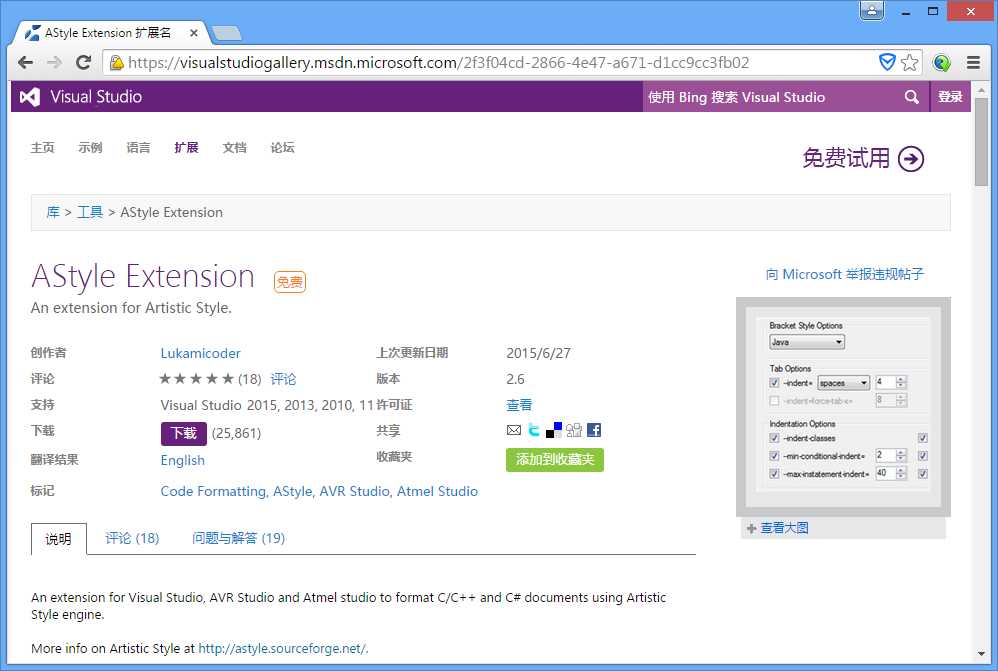Switch to the 问题与解答 (19) tab
Screen dimensions: 998x671
pyautogui.click(x=239, y=539)
